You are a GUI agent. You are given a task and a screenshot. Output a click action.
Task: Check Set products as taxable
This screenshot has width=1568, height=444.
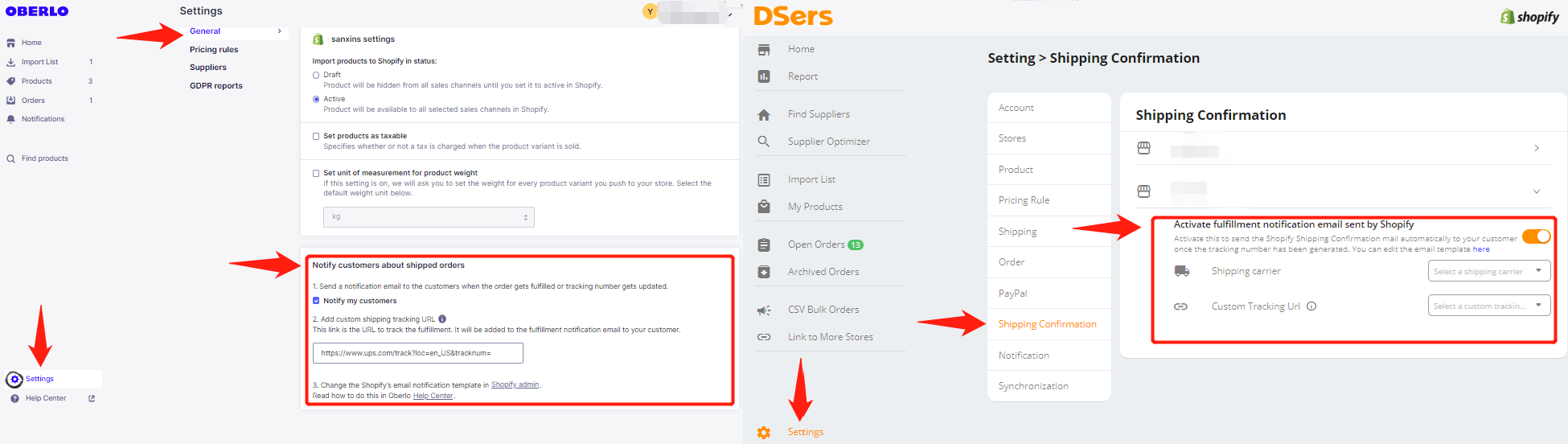316,137
